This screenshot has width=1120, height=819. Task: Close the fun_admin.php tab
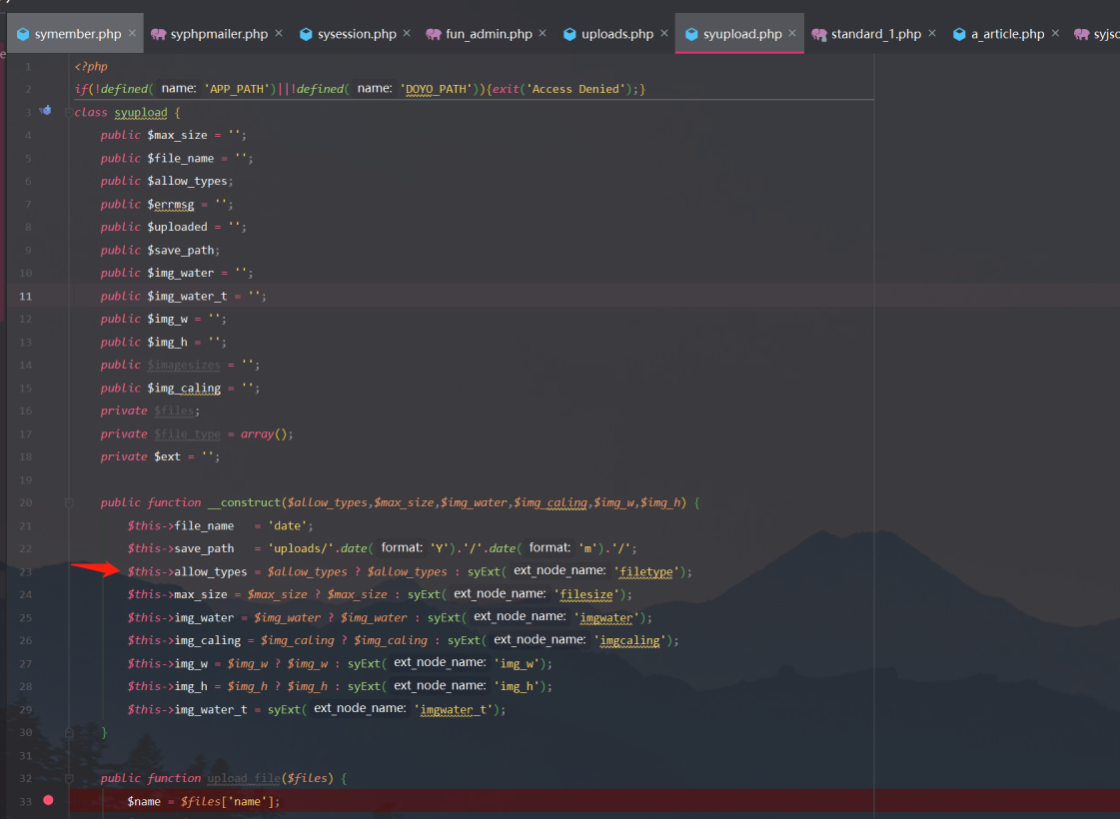tap(543, 34)
